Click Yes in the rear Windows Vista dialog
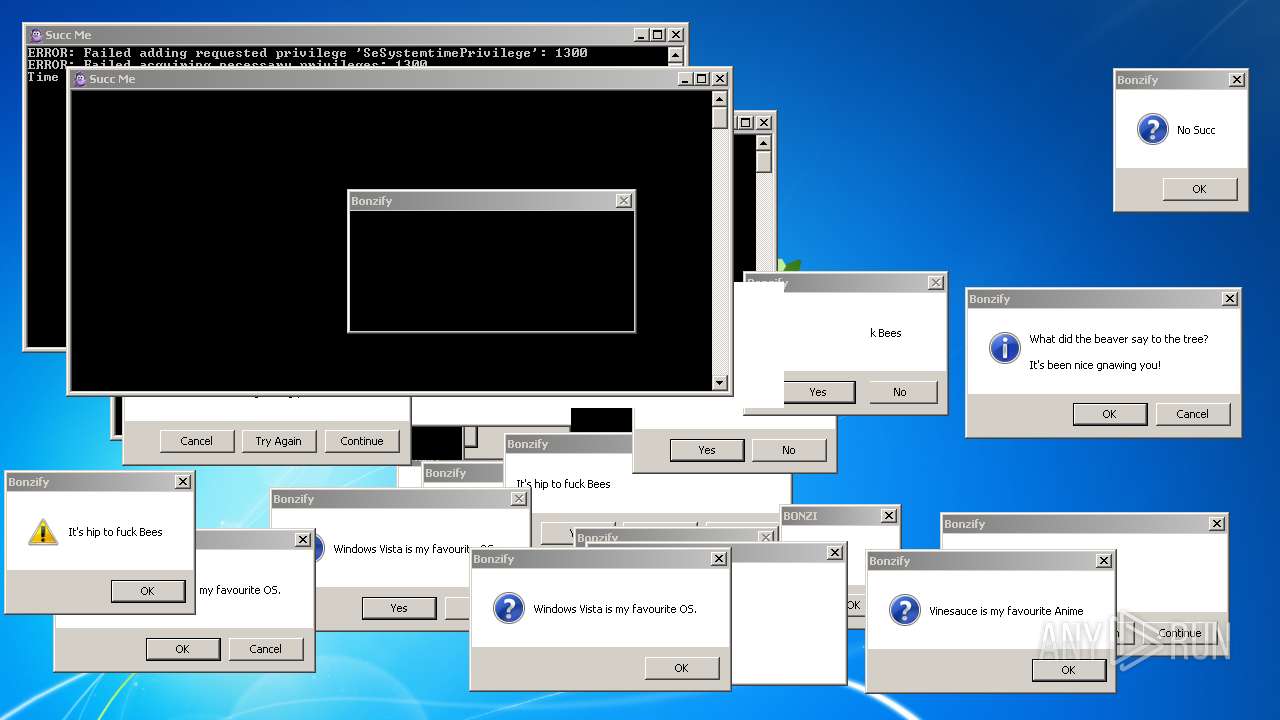The image size is (1280, 720). click(x=399, y=608)
